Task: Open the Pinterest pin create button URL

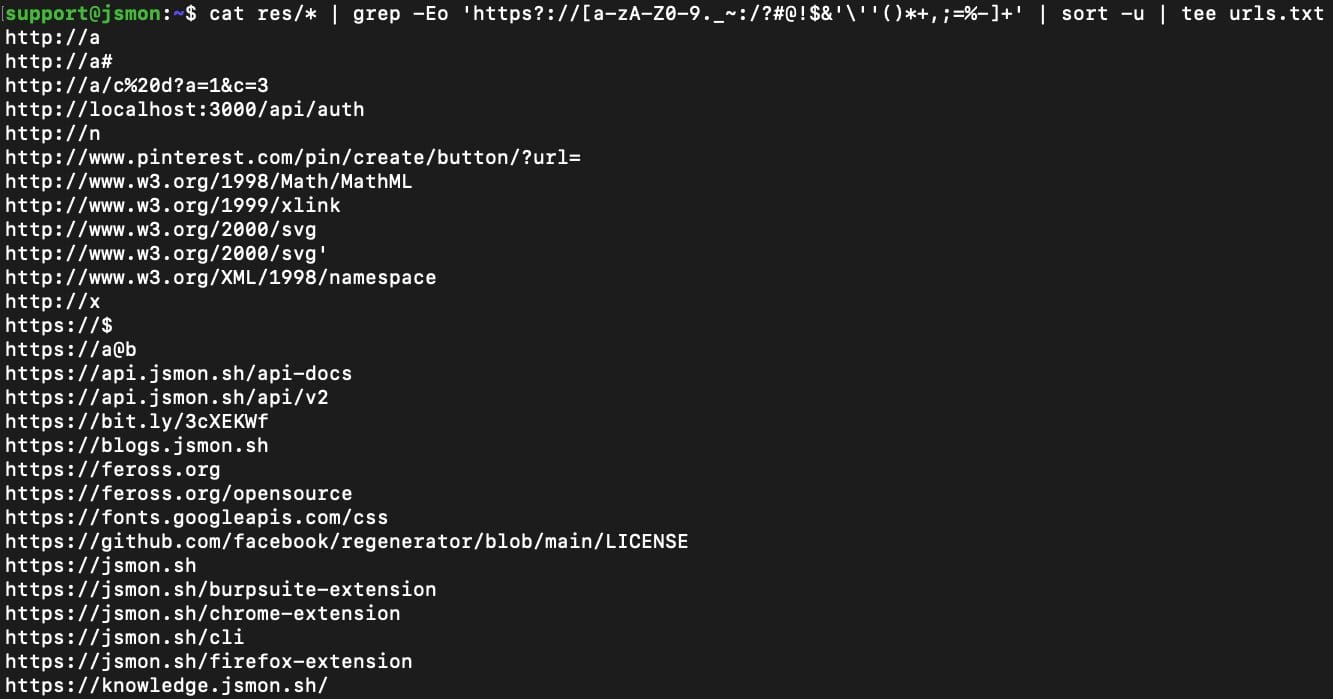Action: click(293, 158)
